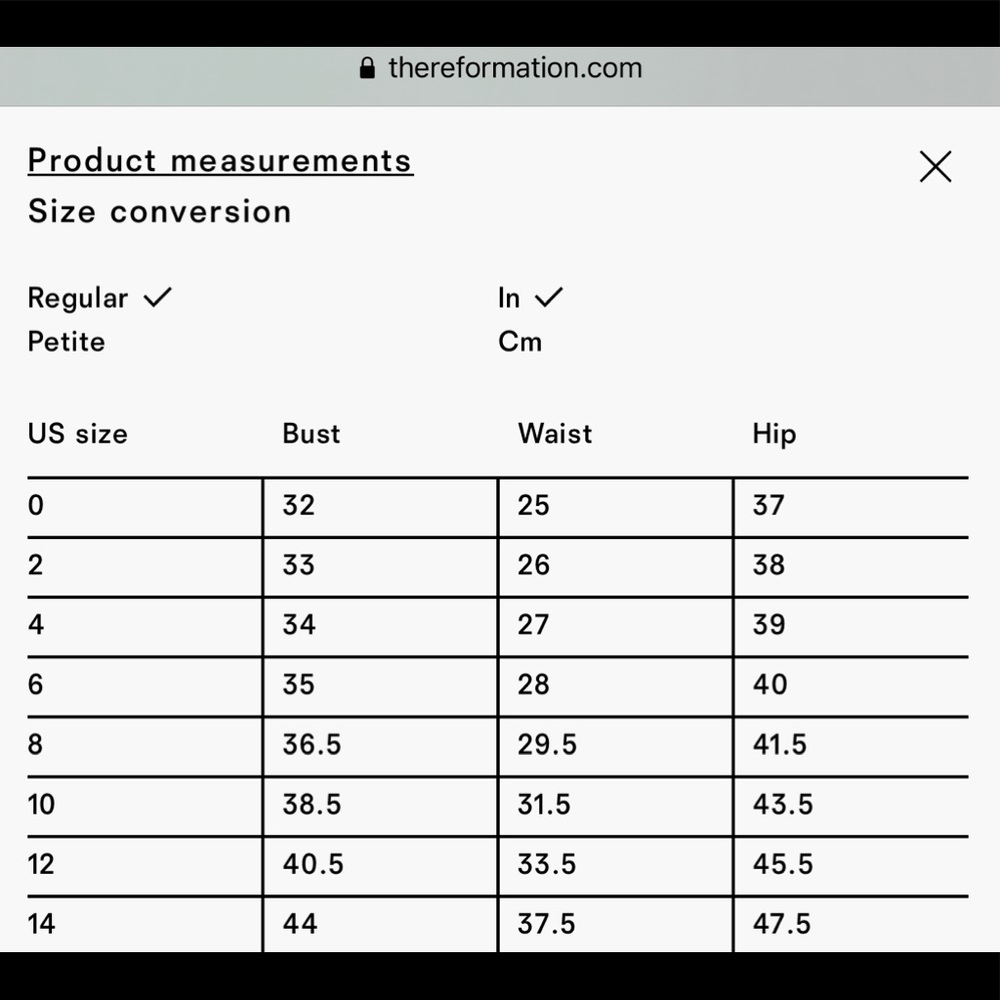
Task: Click thereformation.com in the address bar
Action: [x=515, y=68]
